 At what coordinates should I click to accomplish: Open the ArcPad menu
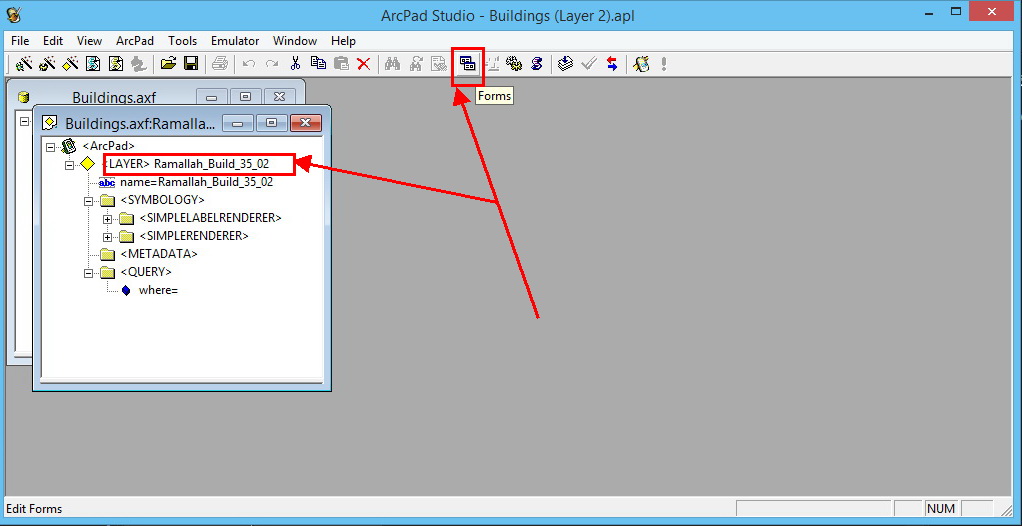point(135,40)
